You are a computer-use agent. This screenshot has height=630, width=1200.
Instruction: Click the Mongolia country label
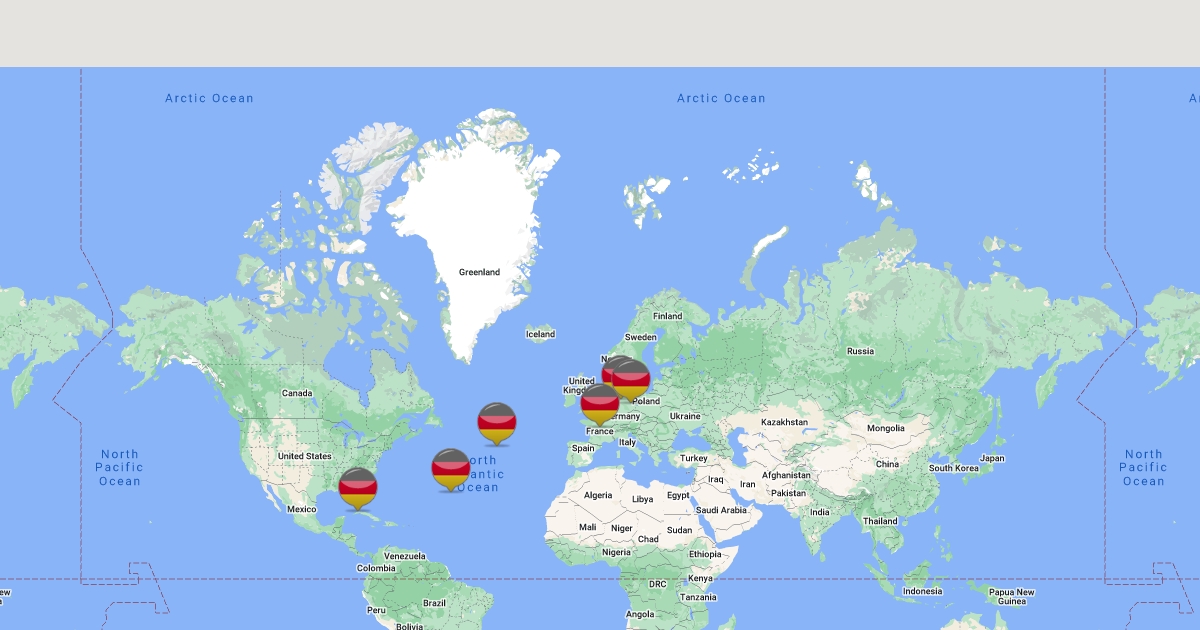pyautogui.click(x=885, y=428)
